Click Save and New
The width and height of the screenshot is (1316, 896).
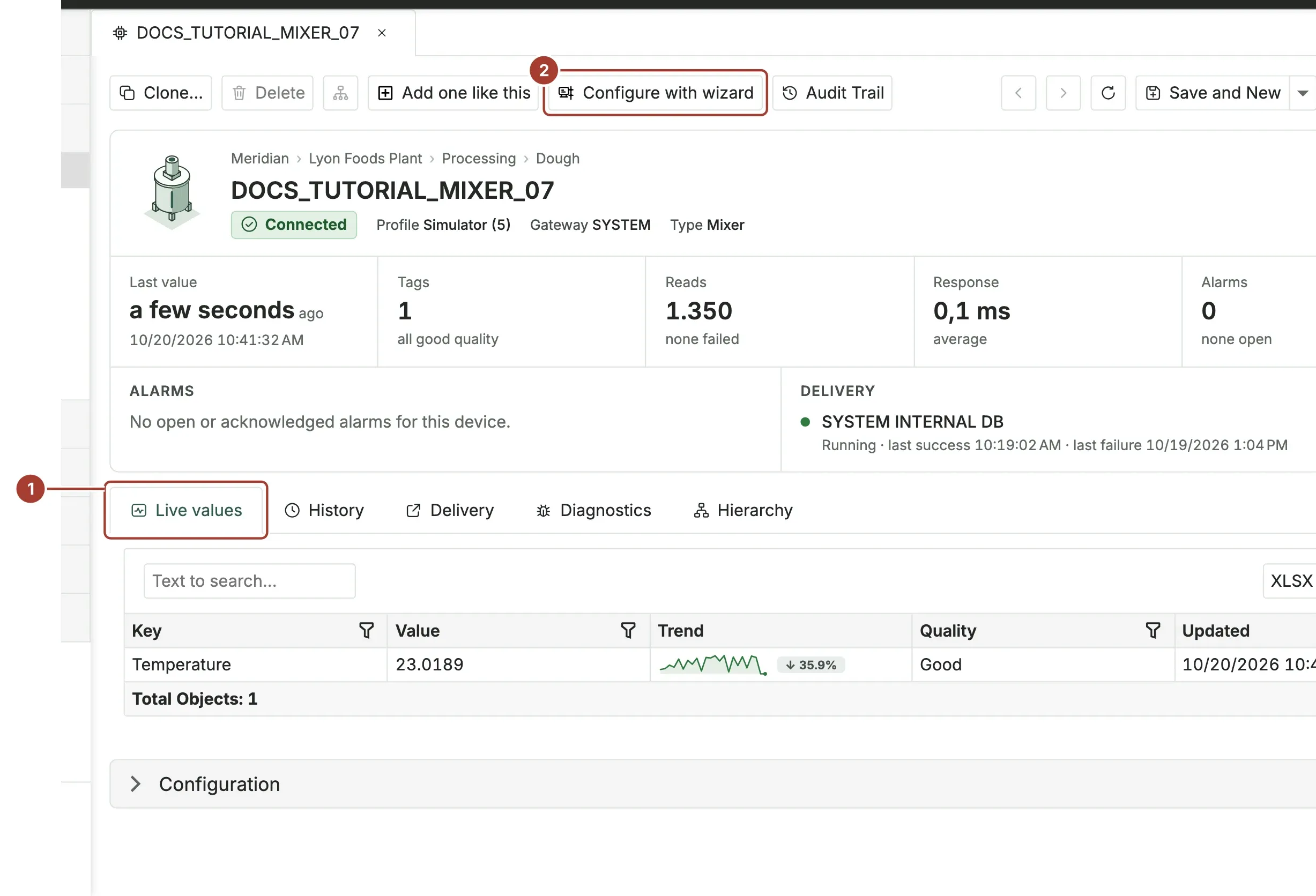pos(1213,93)
